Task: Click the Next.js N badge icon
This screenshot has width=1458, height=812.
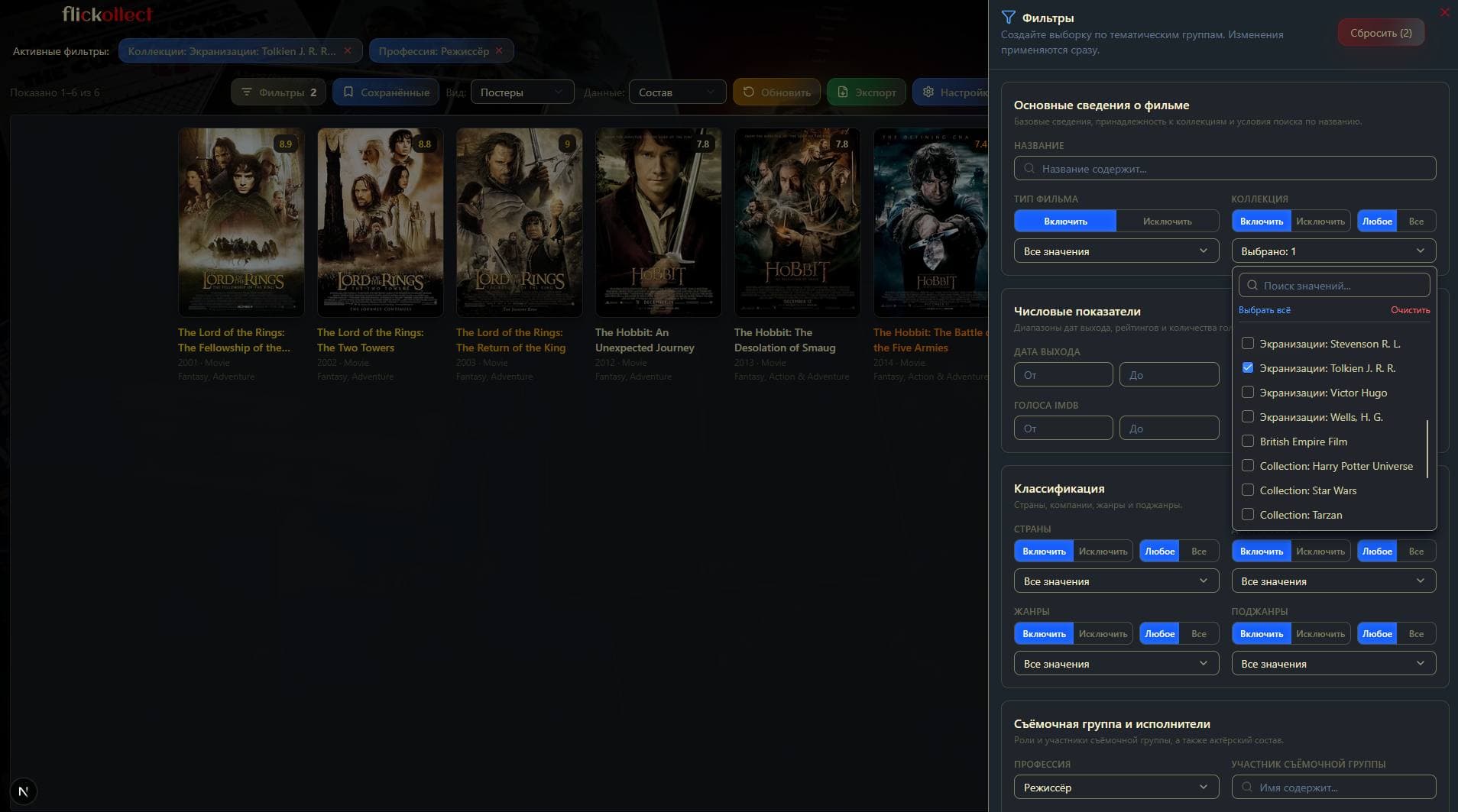Action: click(23, 791)
